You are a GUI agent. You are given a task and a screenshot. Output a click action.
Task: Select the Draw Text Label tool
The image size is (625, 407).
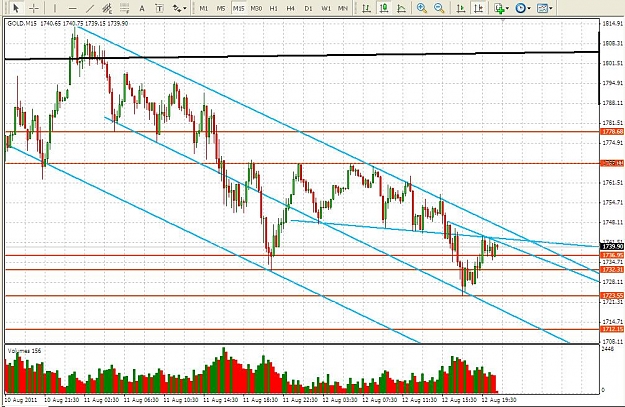(159, 8)
